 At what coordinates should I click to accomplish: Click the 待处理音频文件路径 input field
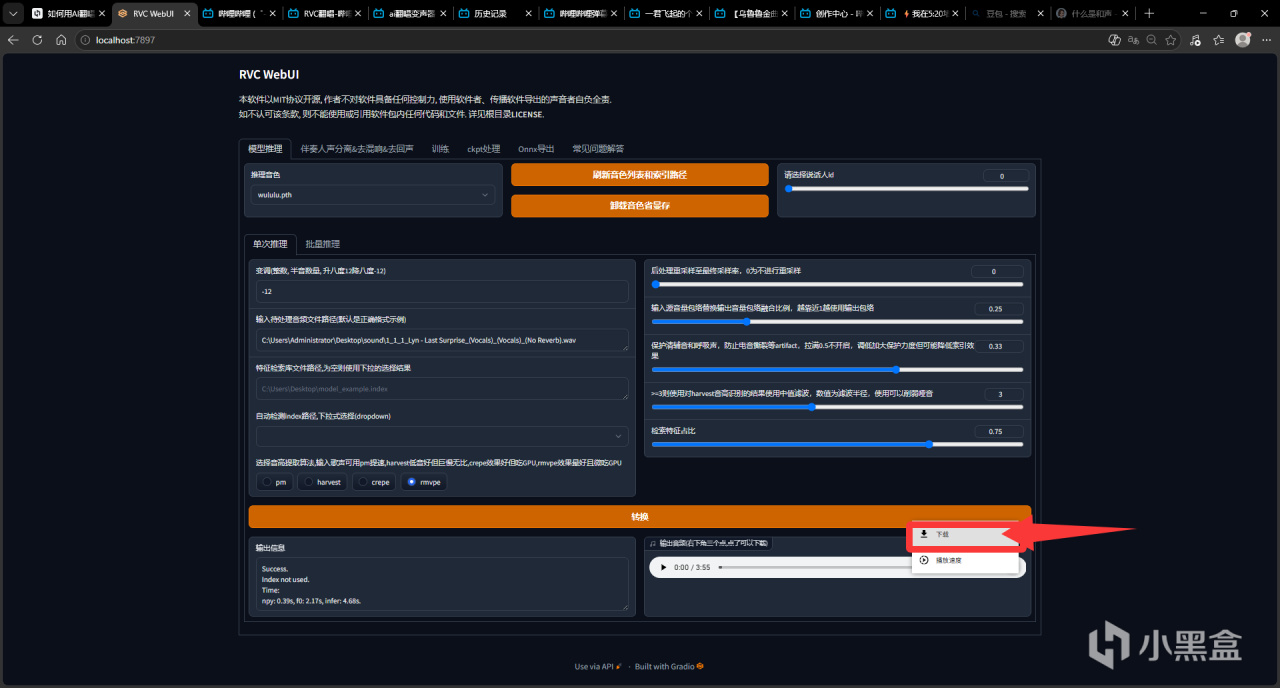(442, 340)
